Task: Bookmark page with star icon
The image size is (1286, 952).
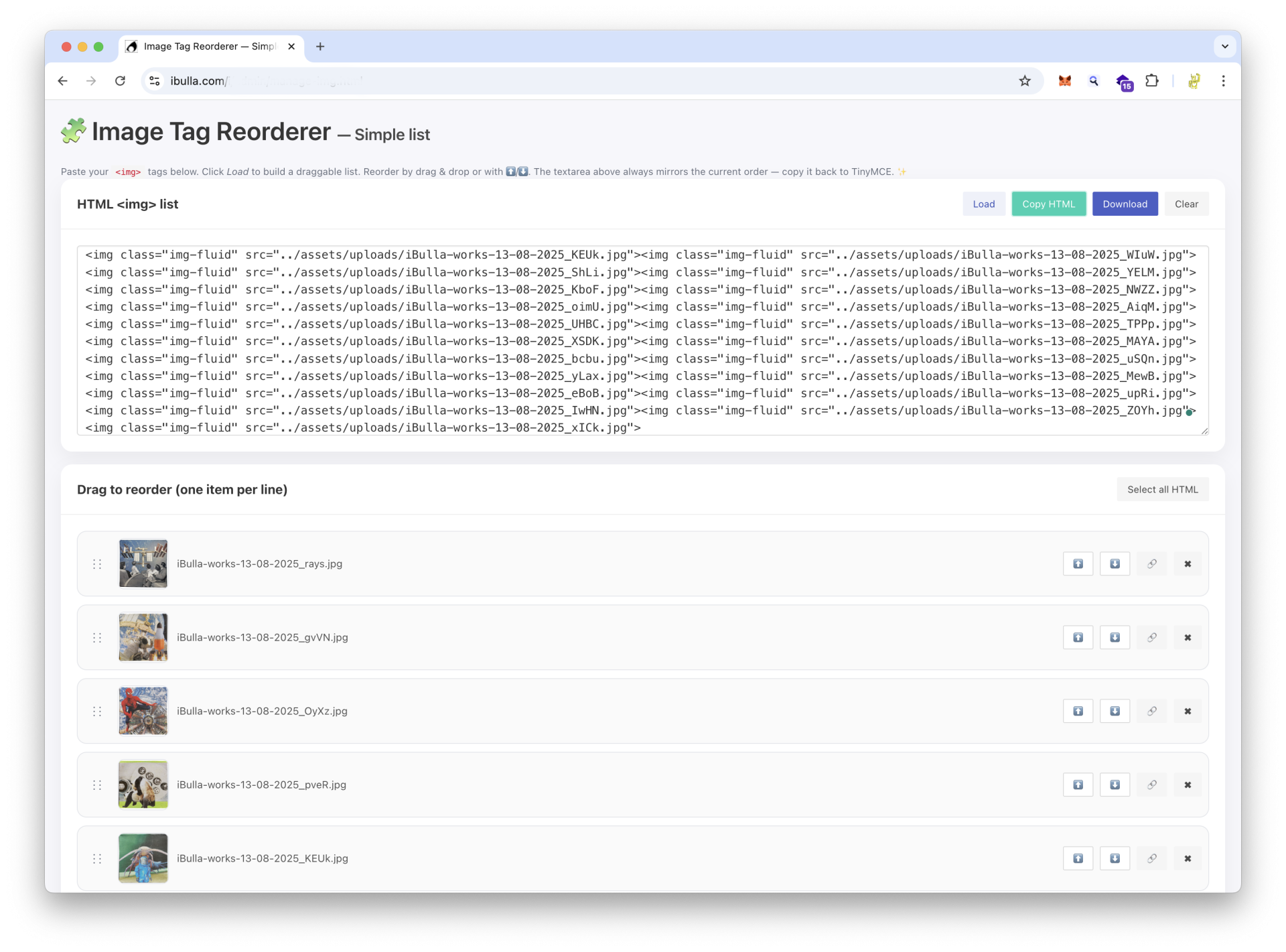Action: 1025,81
